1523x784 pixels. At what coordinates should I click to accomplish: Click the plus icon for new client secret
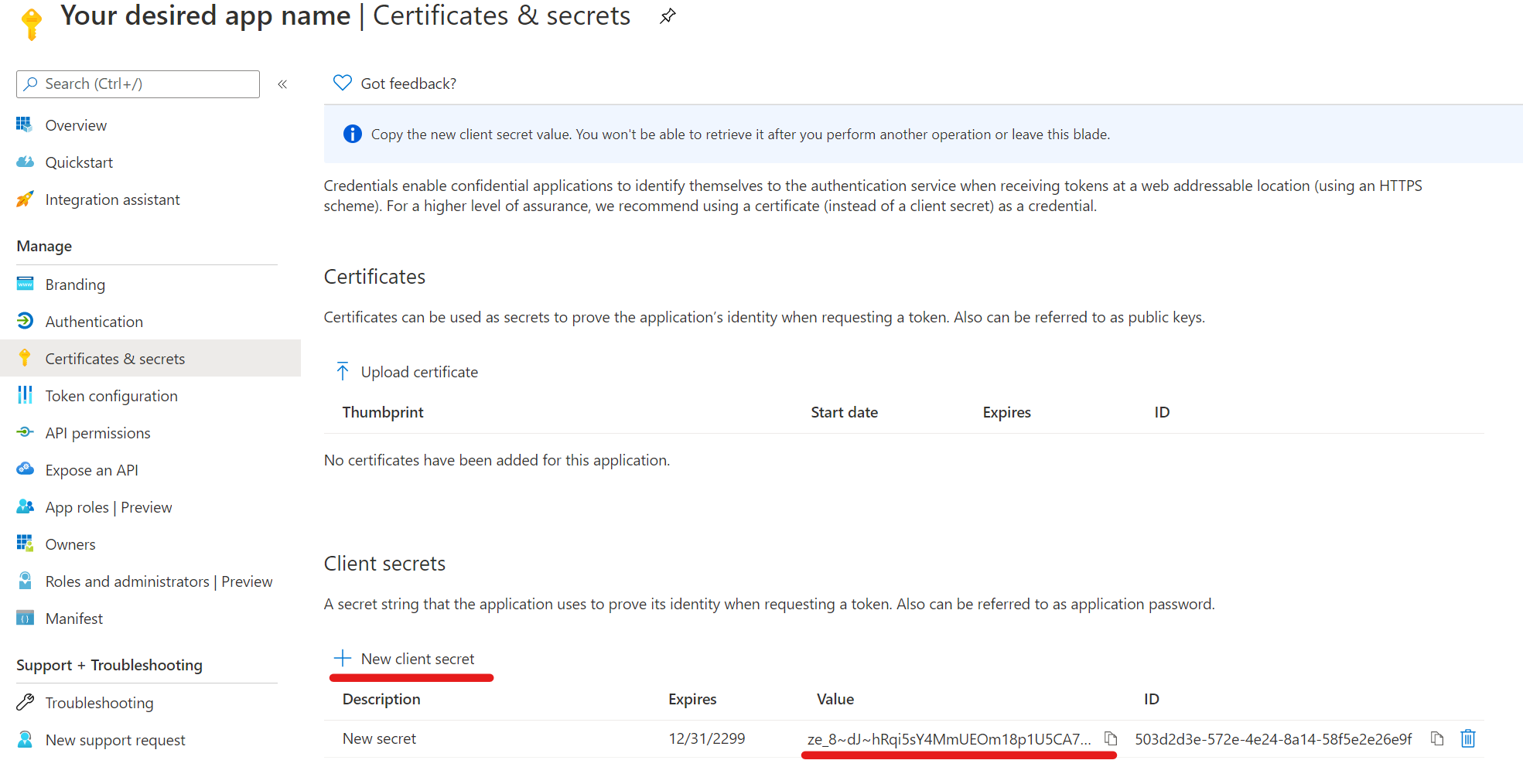(342, 659)
